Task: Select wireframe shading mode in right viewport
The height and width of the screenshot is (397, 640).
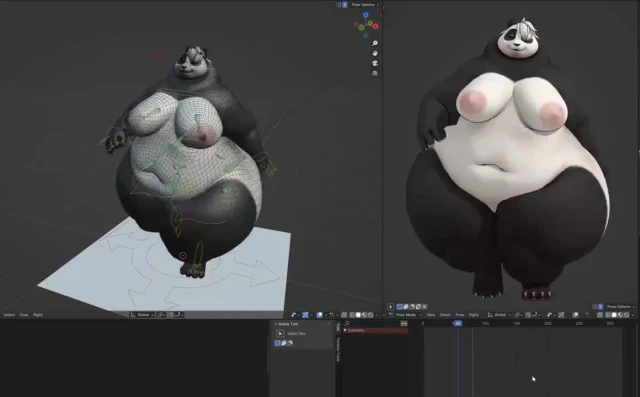Action: pyautogui.click(x=608, y=315)
